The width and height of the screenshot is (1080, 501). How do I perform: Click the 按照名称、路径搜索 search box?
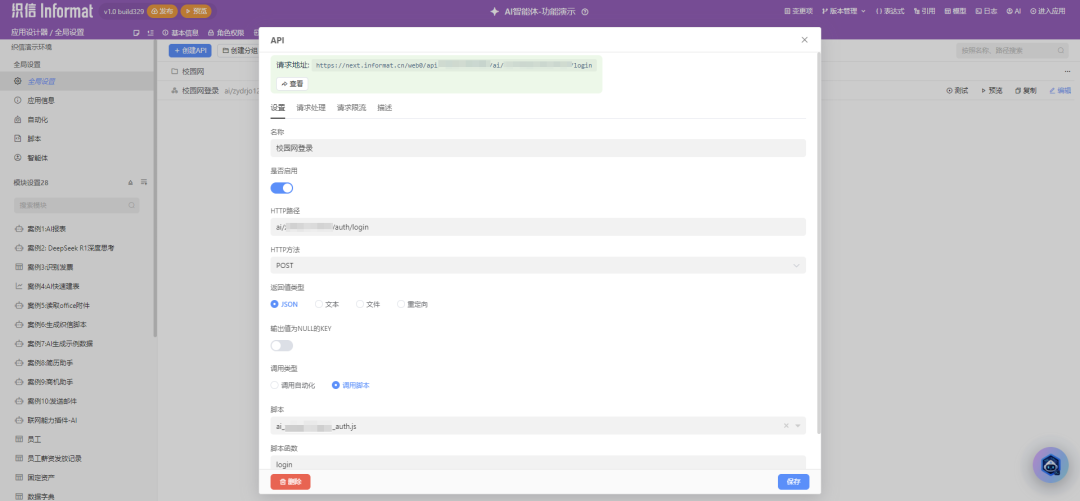pyautogui.click(x=1012, y=50)
